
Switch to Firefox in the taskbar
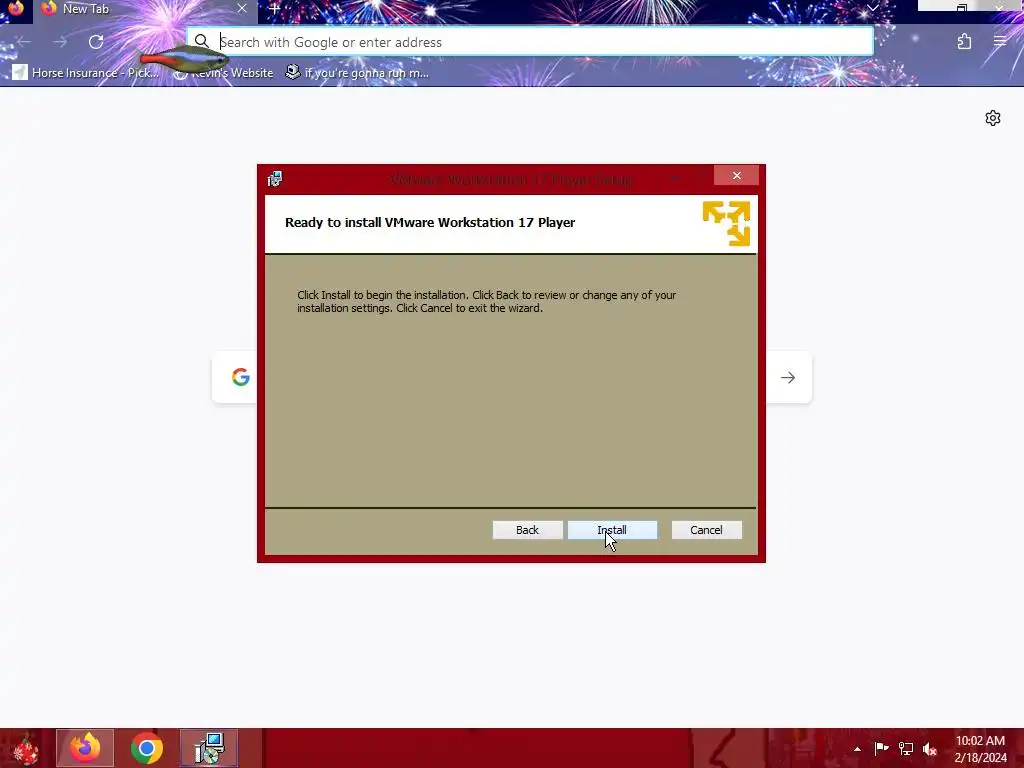(85, 748)
